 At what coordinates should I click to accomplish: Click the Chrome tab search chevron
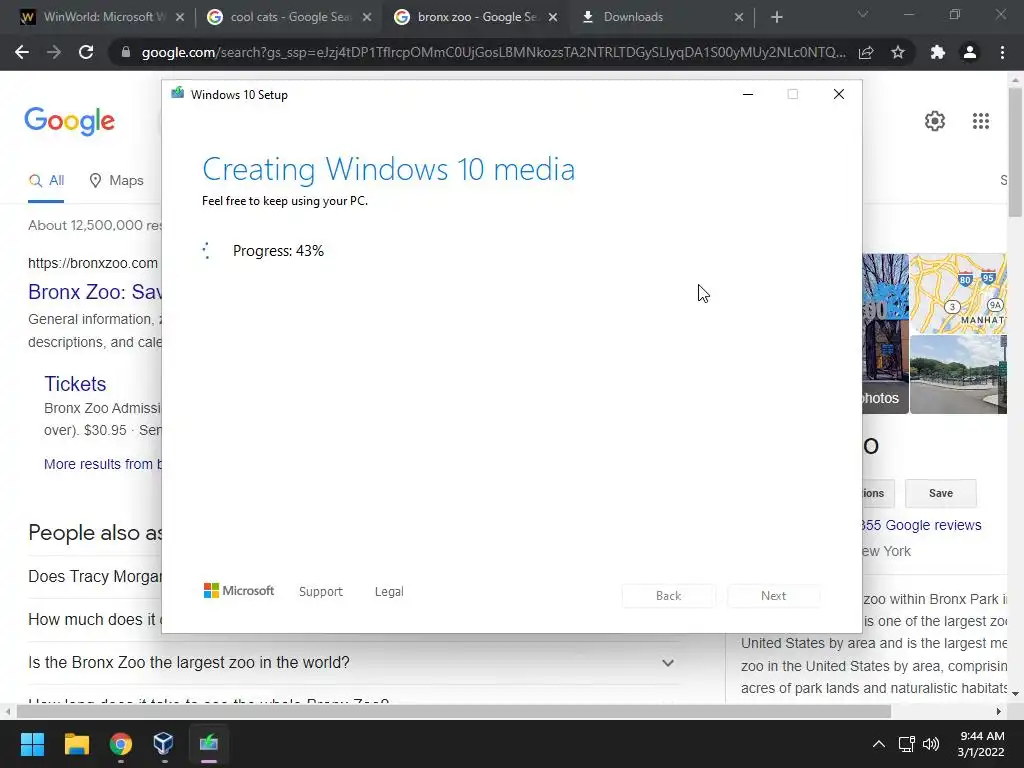coord(863,14)
